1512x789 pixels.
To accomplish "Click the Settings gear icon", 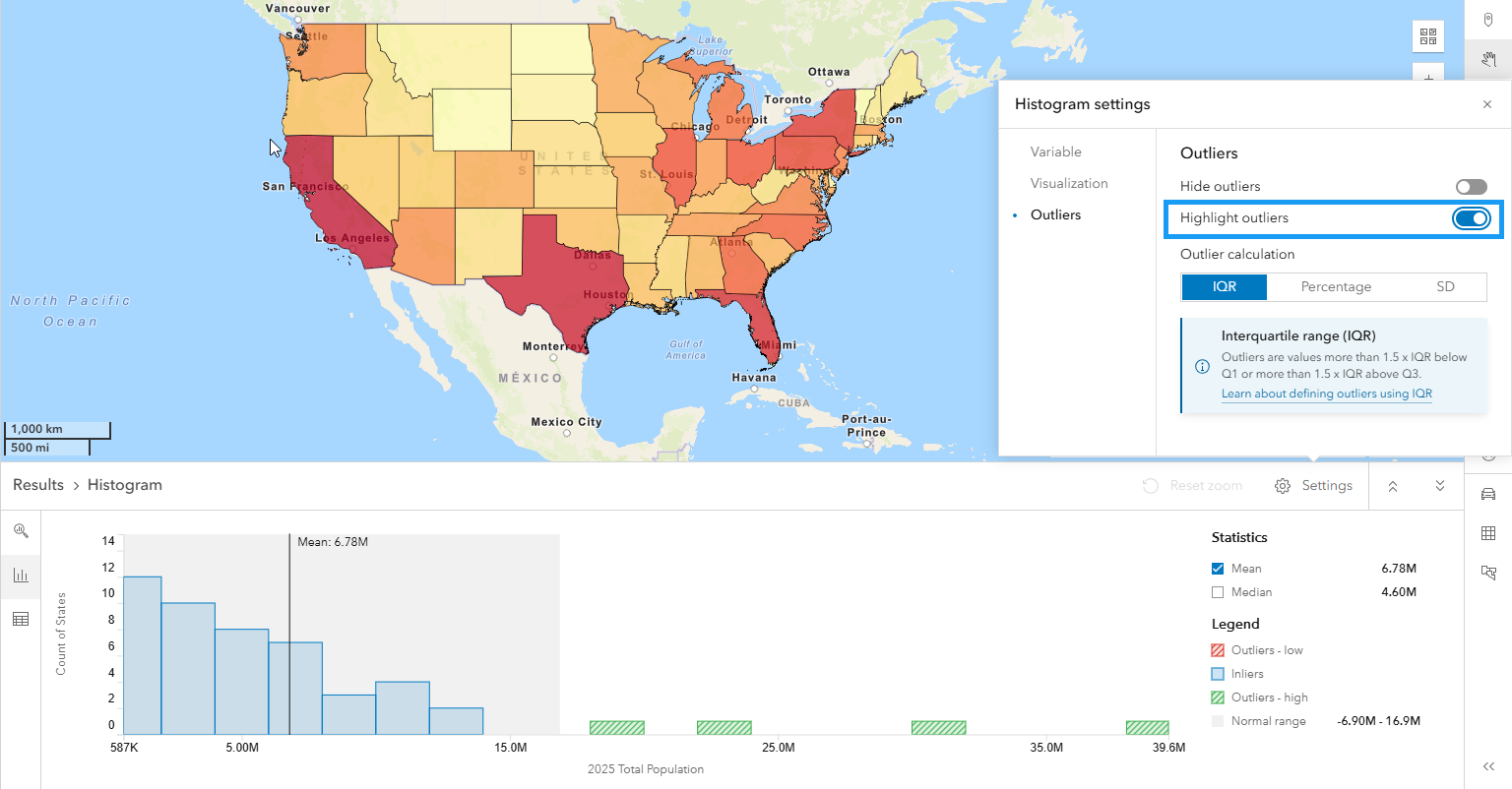I will (x=1283, y=486).
